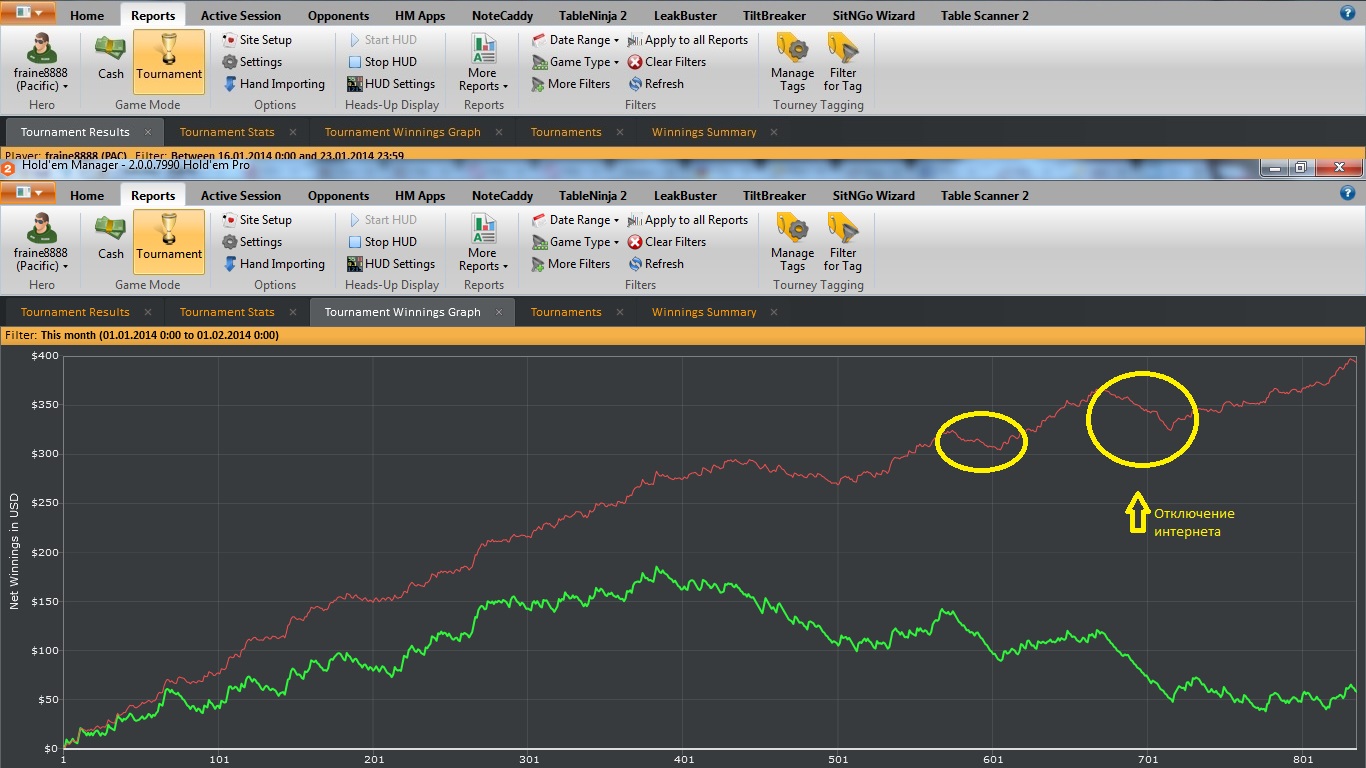1366x768 pixels.
Task: Open the TiltBreaker tab in the background window
Action: pyautogui.click(x=774, y=16)
